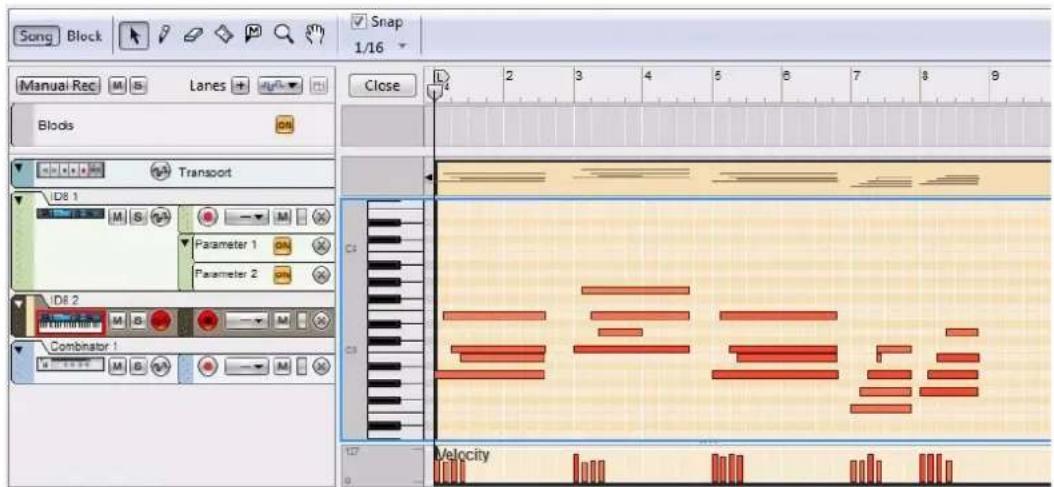This screenshot has height=487, width=1054.
Task: Toggle the Blocks track ON button
Action: tap(284, 124)
